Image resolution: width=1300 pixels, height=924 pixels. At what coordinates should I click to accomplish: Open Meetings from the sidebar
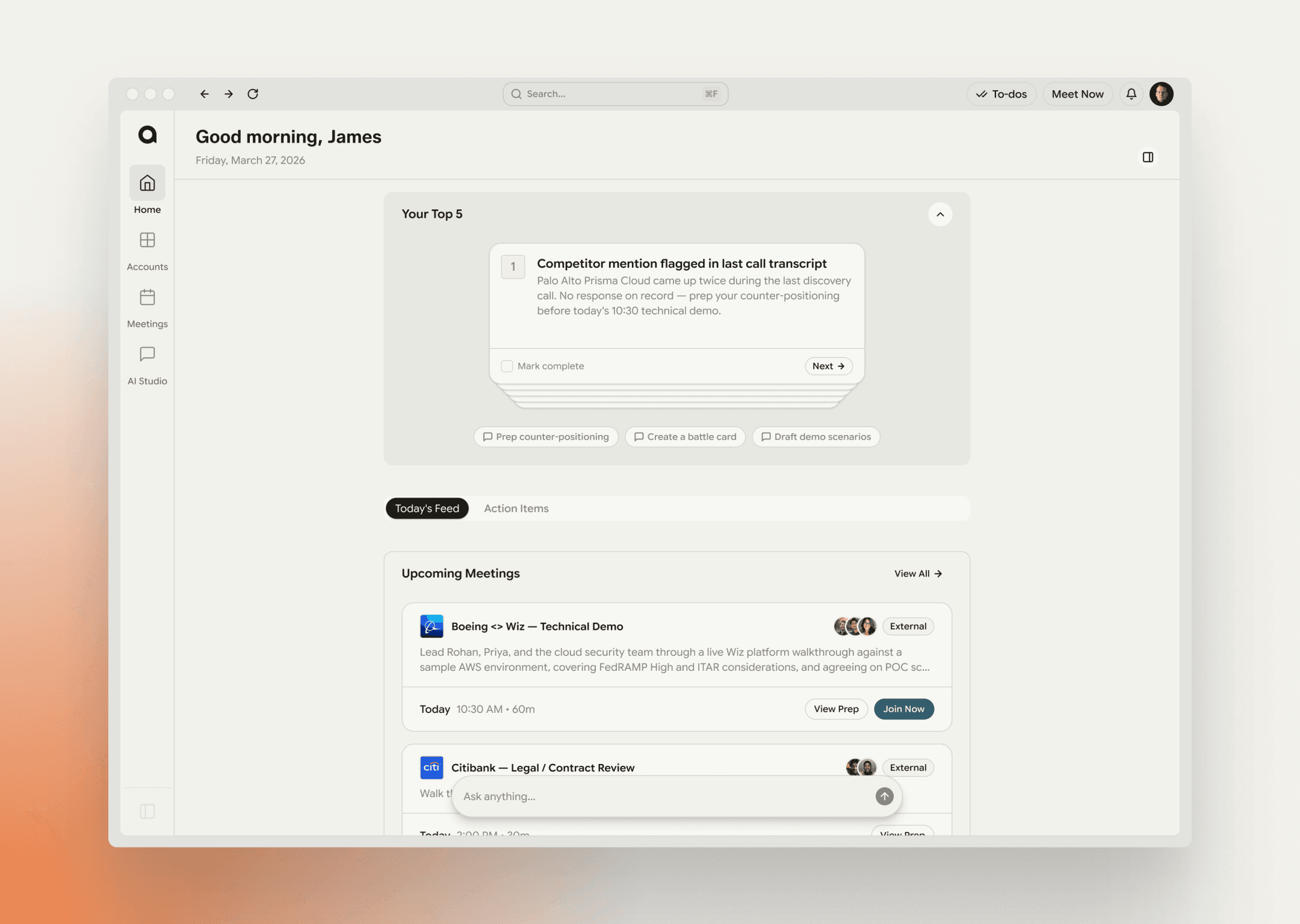click(x=147, y=309)
